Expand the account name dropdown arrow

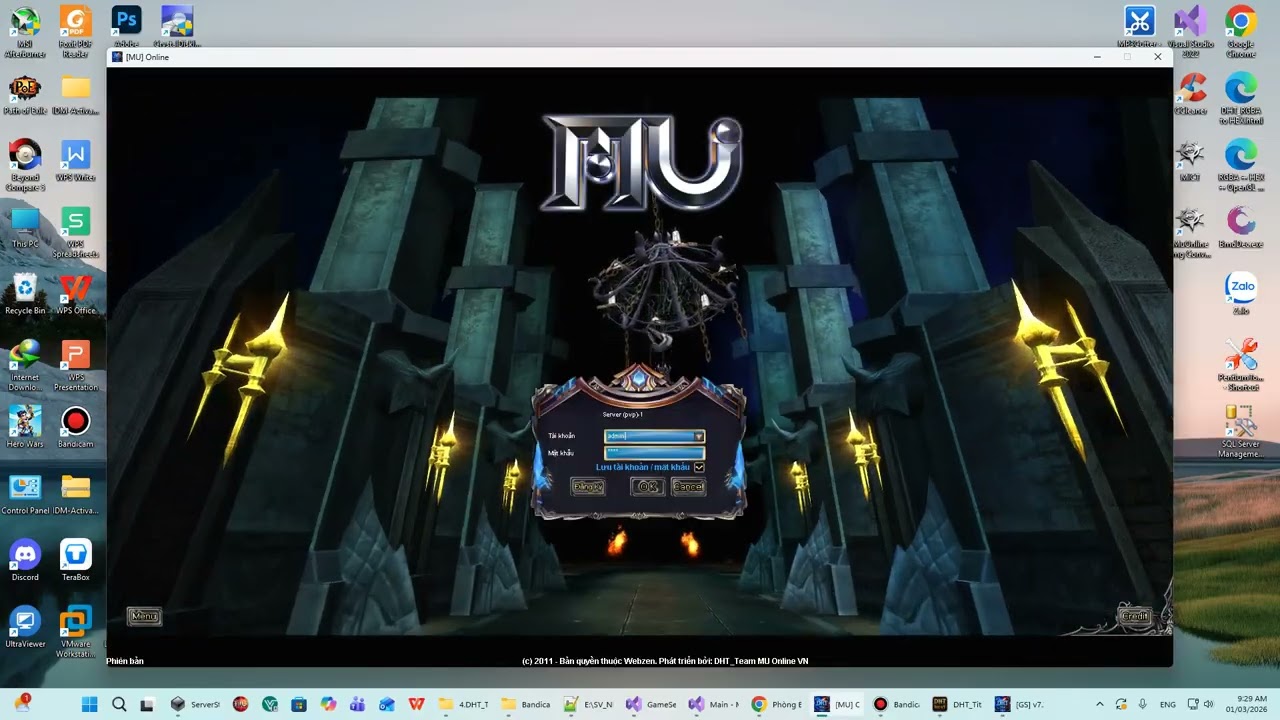point(699,436)
